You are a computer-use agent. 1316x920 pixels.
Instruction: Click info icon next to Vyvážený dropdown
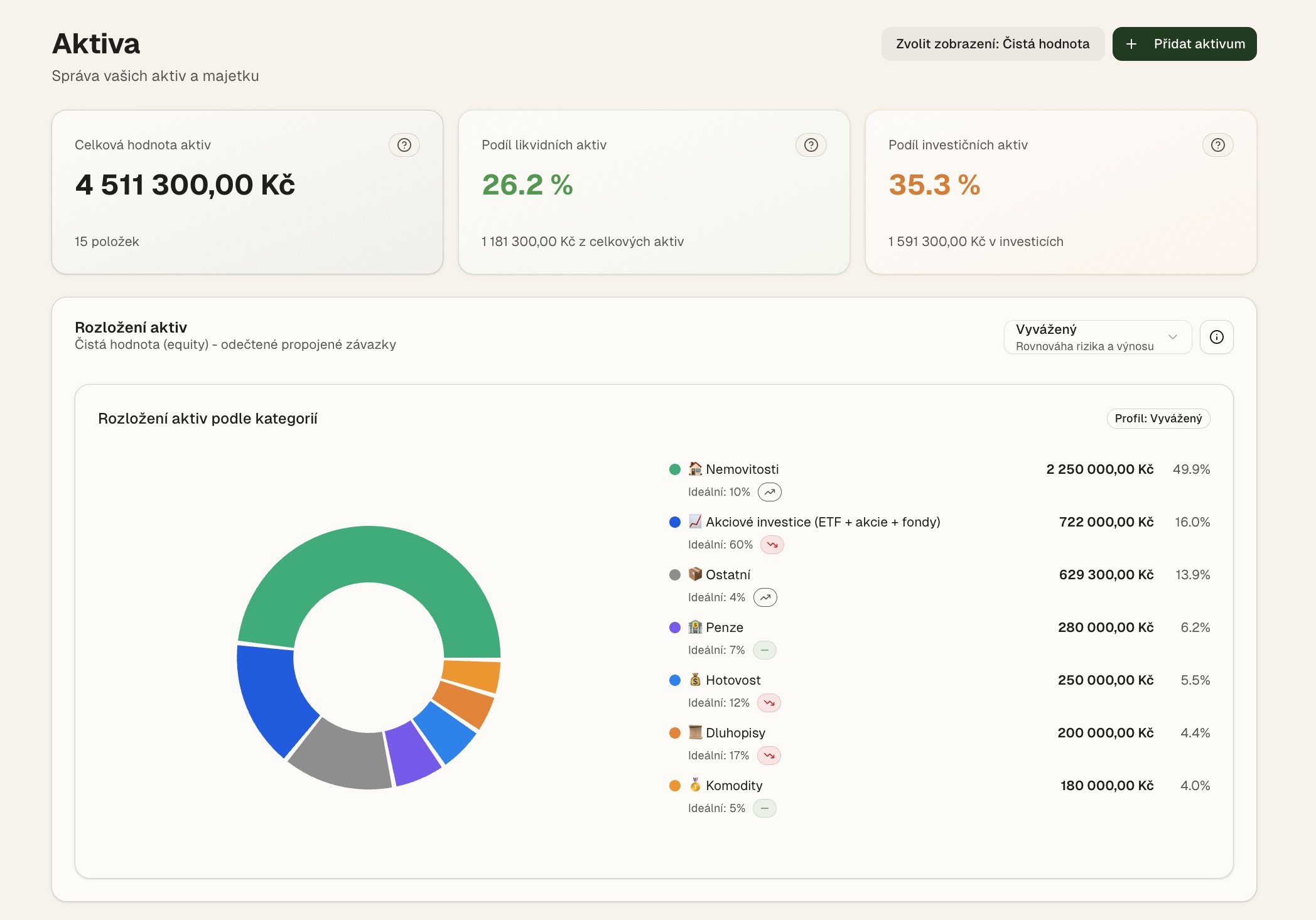[x=1217, y=337]
